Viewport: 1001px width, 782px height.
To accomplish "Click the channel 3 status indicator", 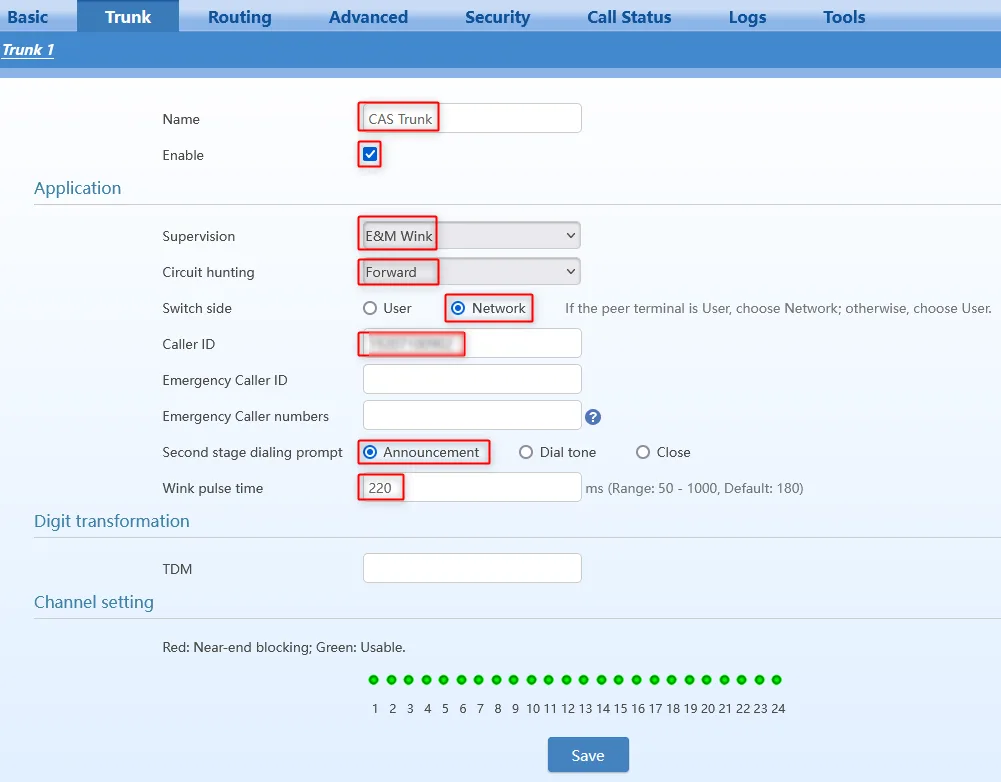I will tap(409, 680).
